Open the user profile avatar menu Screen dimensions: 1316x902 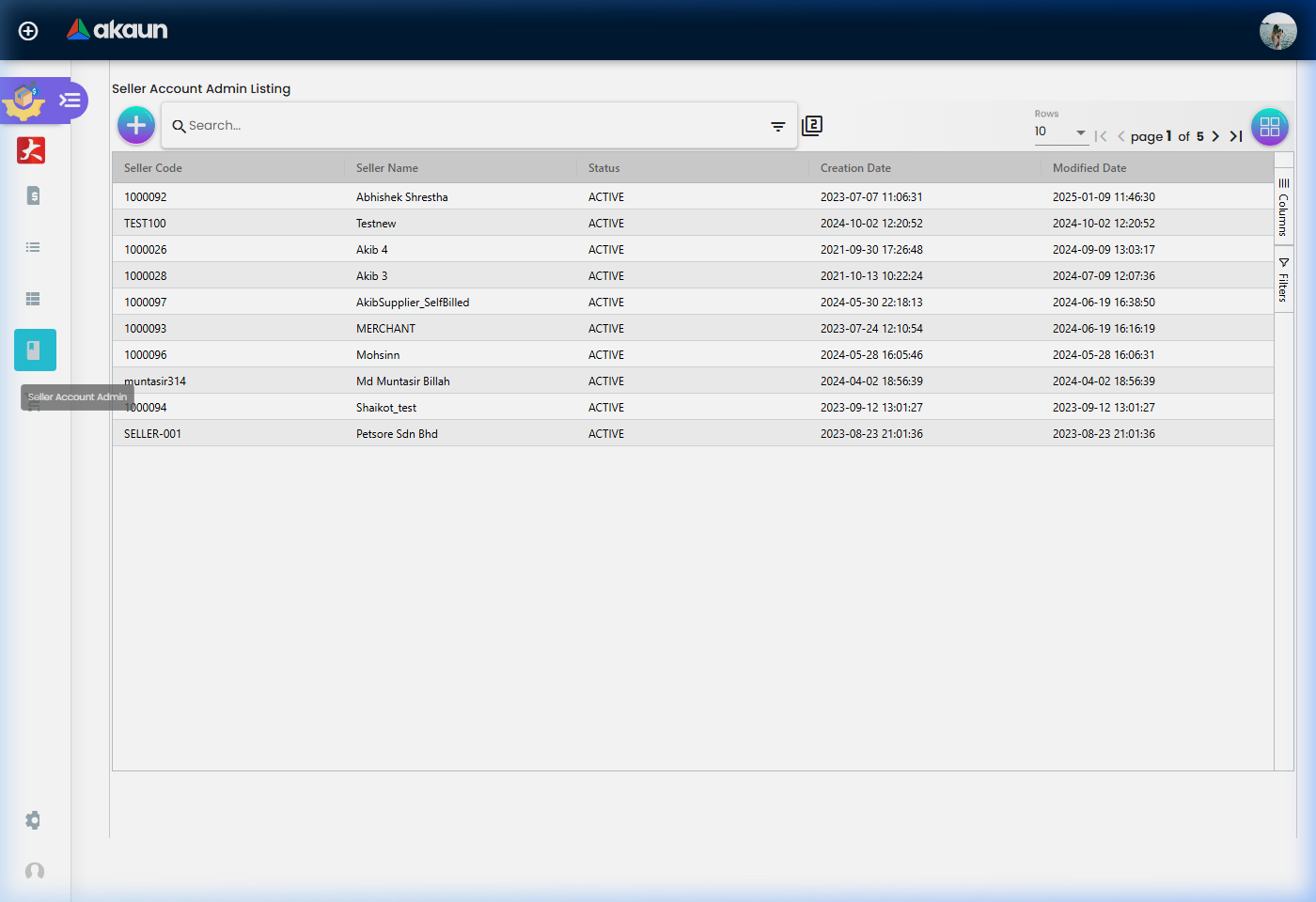pos(1277,31)
